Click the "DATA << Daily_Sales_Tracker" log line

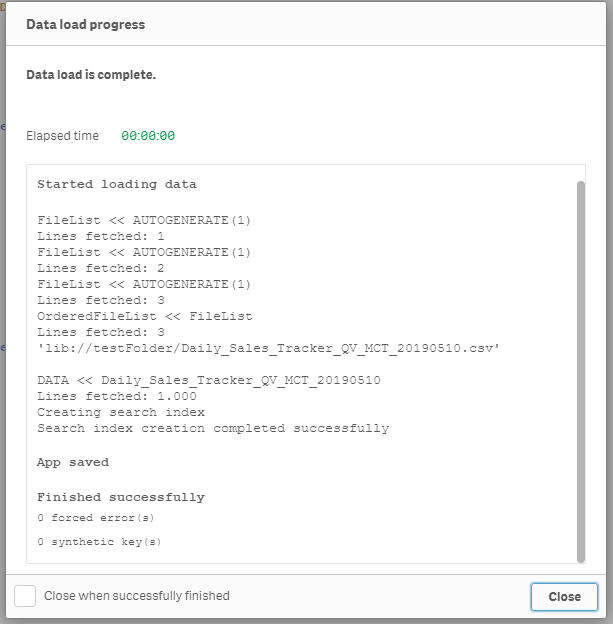click(209, 380)
